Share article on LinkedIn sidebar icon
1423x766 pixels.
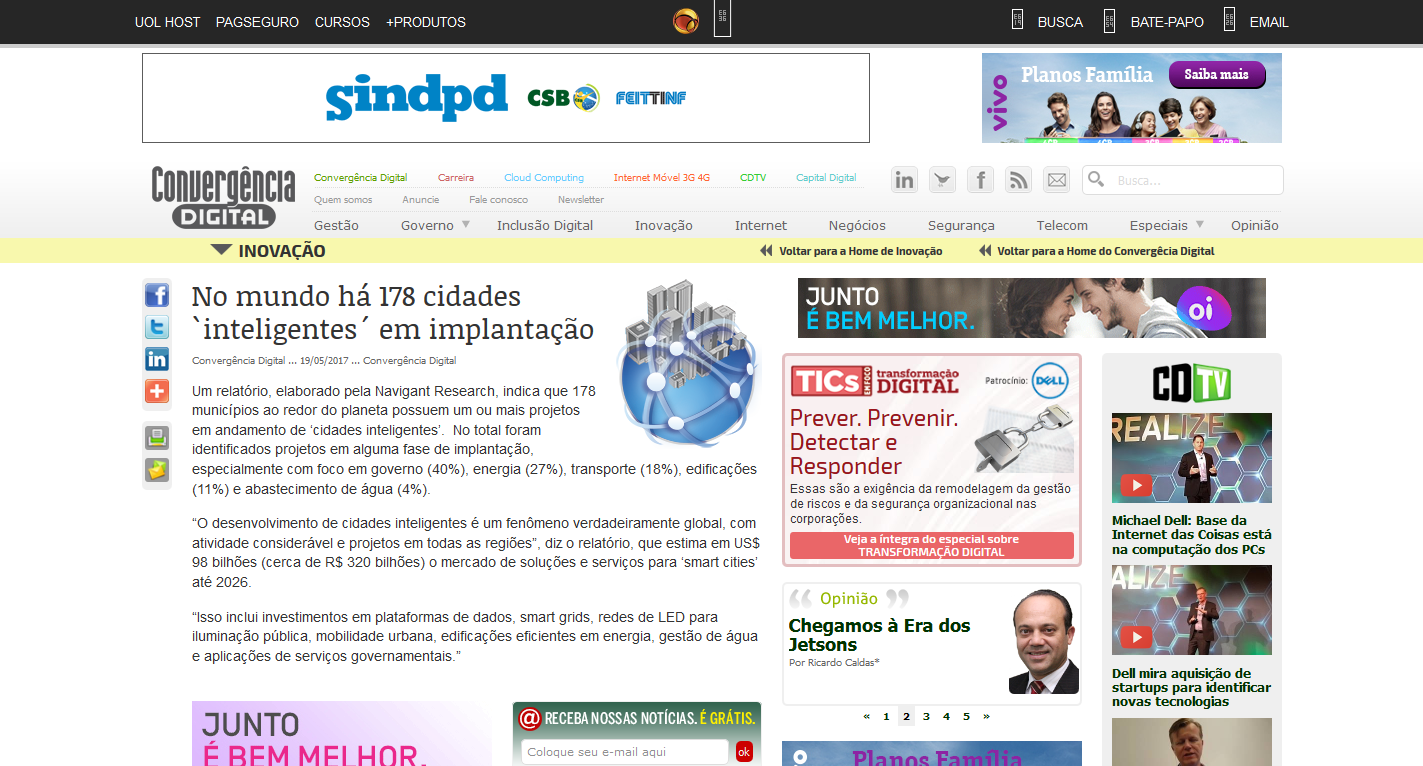point(157,359)
